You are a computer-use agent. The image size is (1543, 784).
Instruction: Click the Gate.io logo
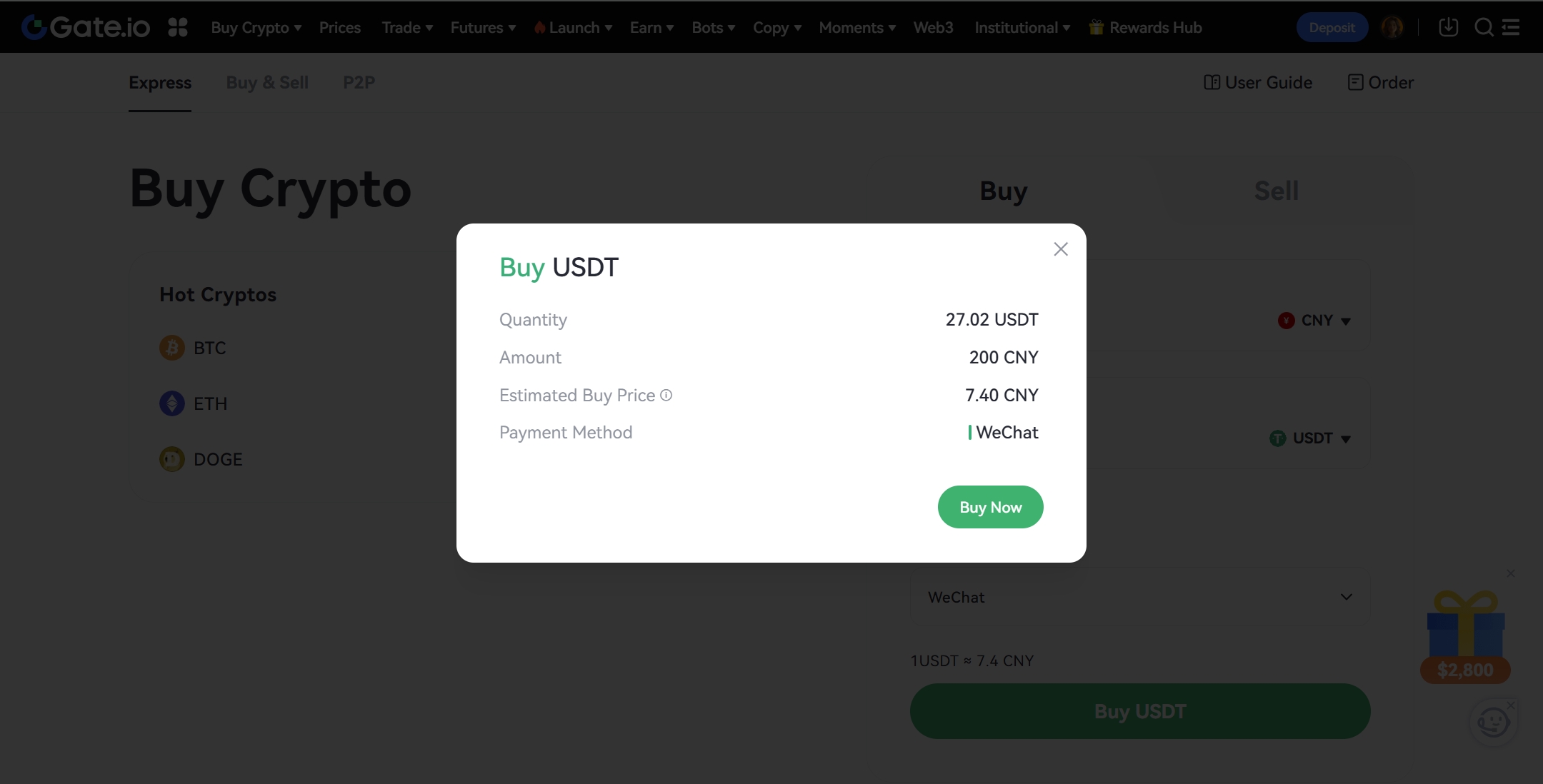[x=86, y=27]
